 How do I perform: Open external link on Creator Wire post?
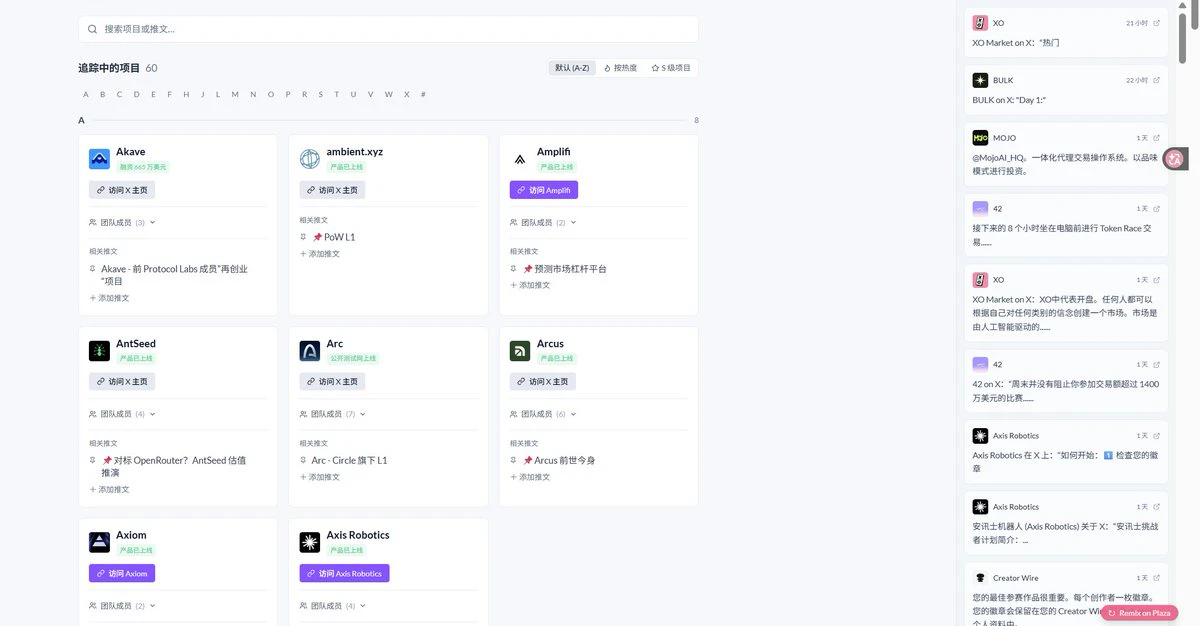tap(1157, 578)
